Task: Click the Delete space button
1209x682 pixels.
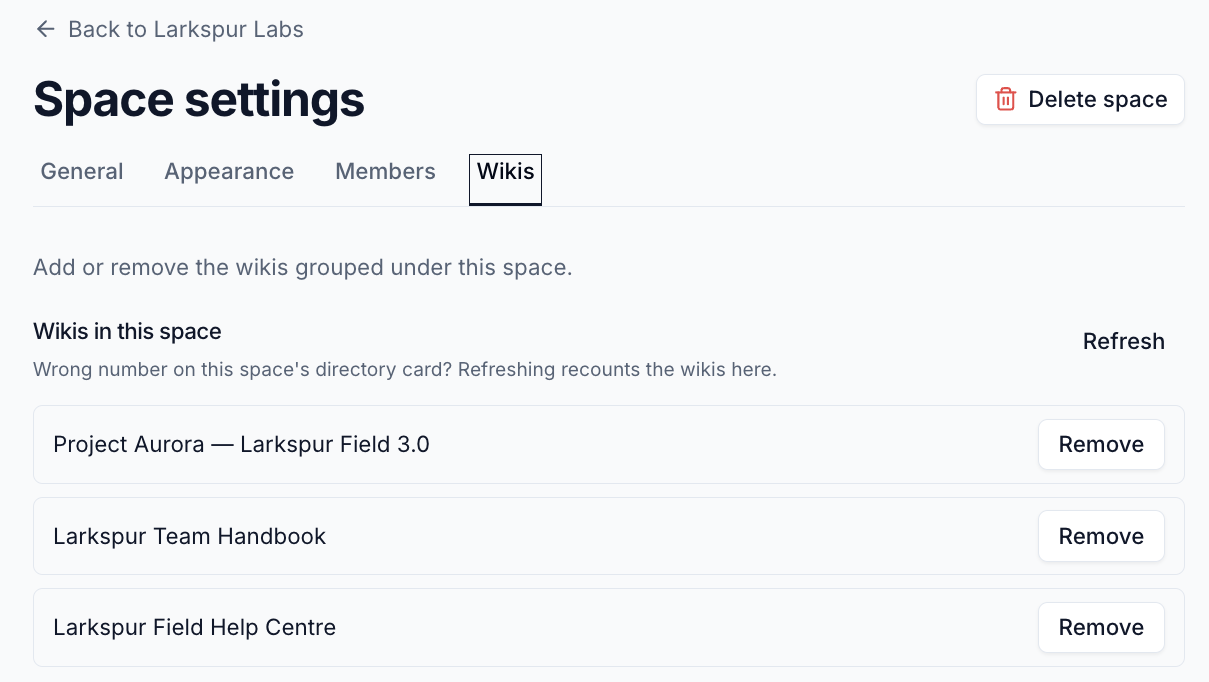Action: [1080, 99]
